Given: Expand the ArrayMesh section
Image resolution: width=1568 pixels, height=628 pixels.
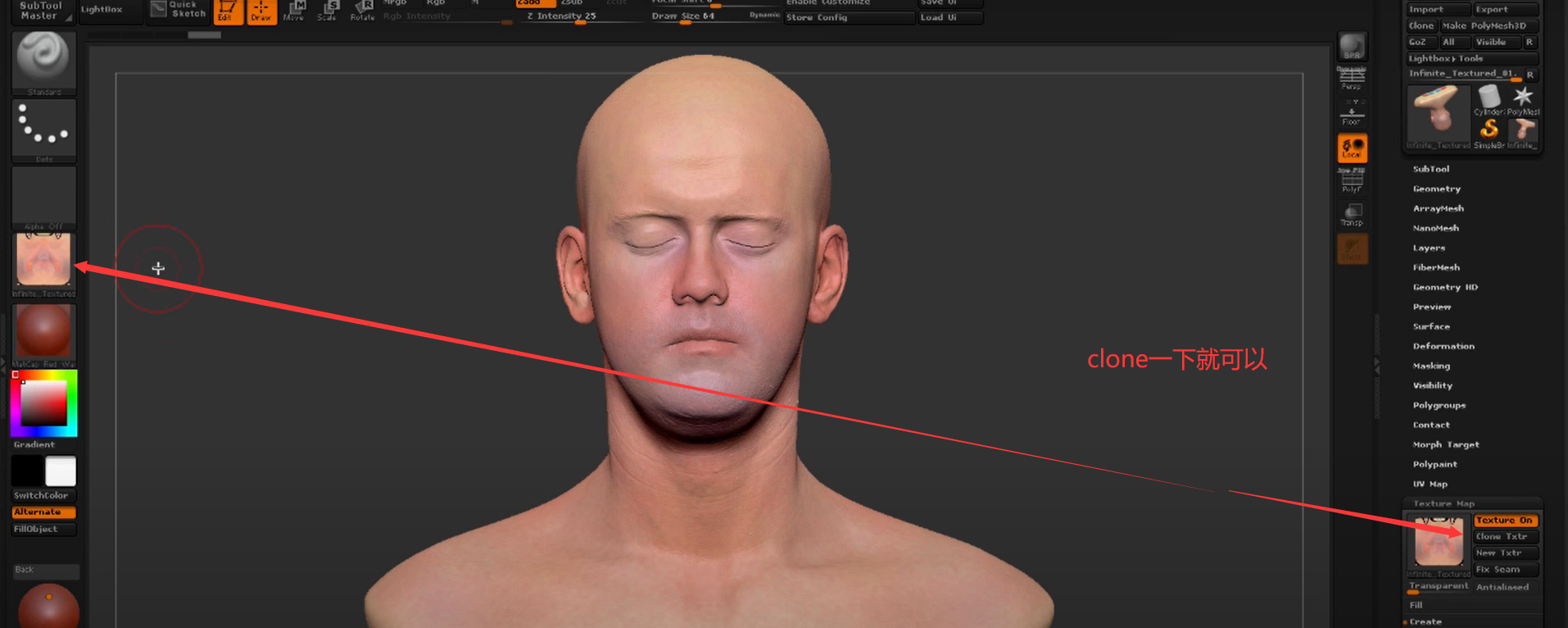Looking at the screenshot, I should [1438, 208].
